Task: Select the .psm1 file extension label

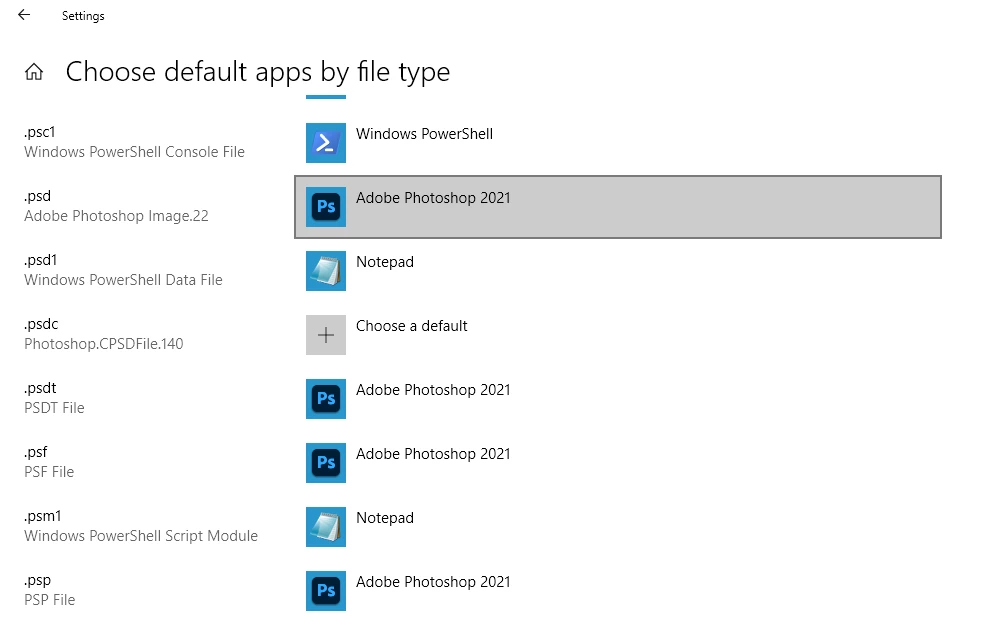Action: point(42,516)
